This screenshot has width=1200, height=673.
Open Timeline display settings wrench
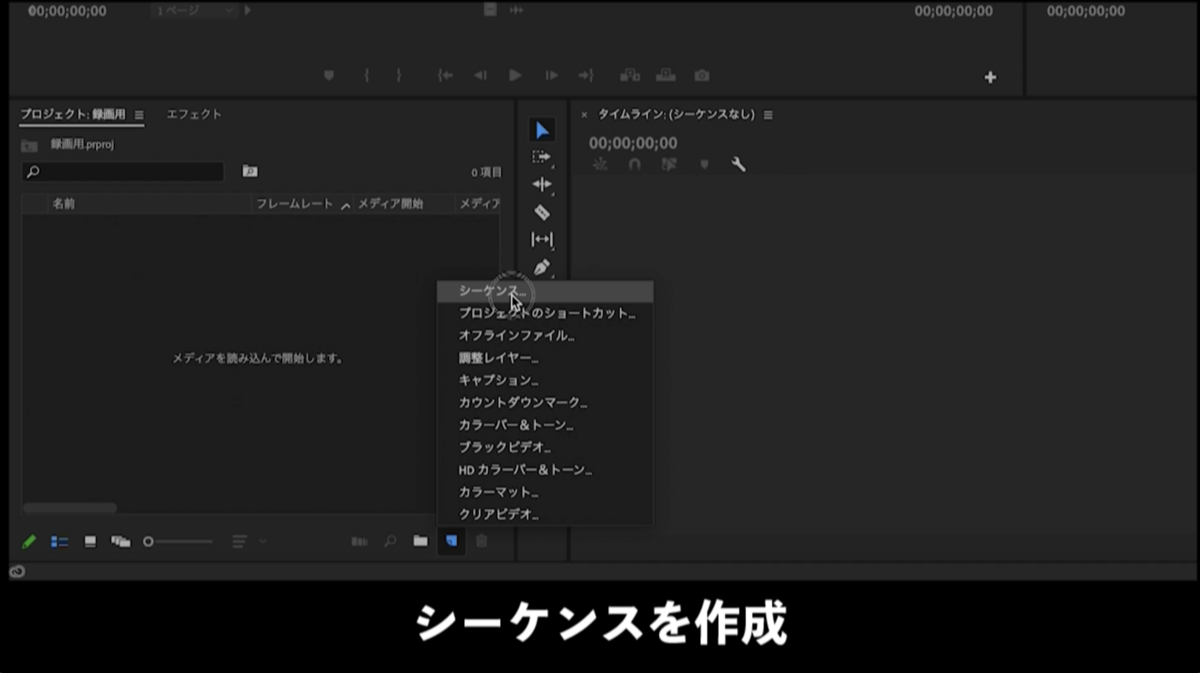pyautogui.click(x=738, y=165)
